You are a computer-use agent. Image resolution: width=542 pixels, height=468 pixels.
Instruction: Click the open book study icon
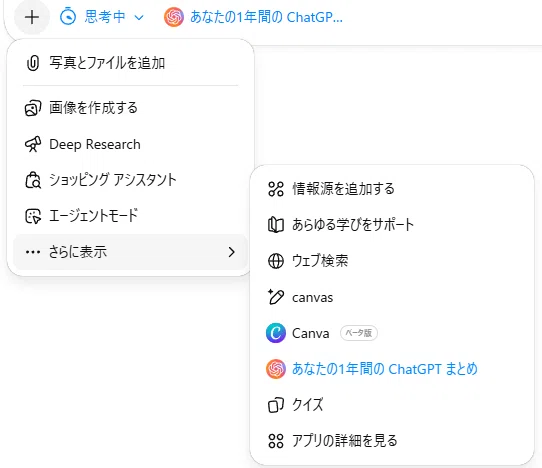pos(276,225)
